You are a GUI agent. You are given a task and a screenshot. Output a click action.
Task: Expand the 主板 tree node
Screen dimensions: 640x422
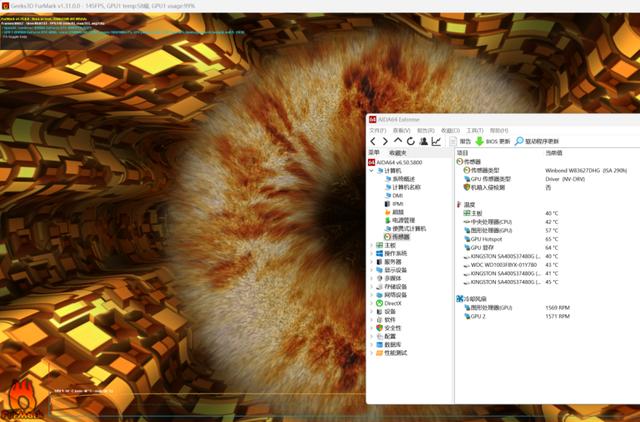pyautogui.click(x=371, y=245)
